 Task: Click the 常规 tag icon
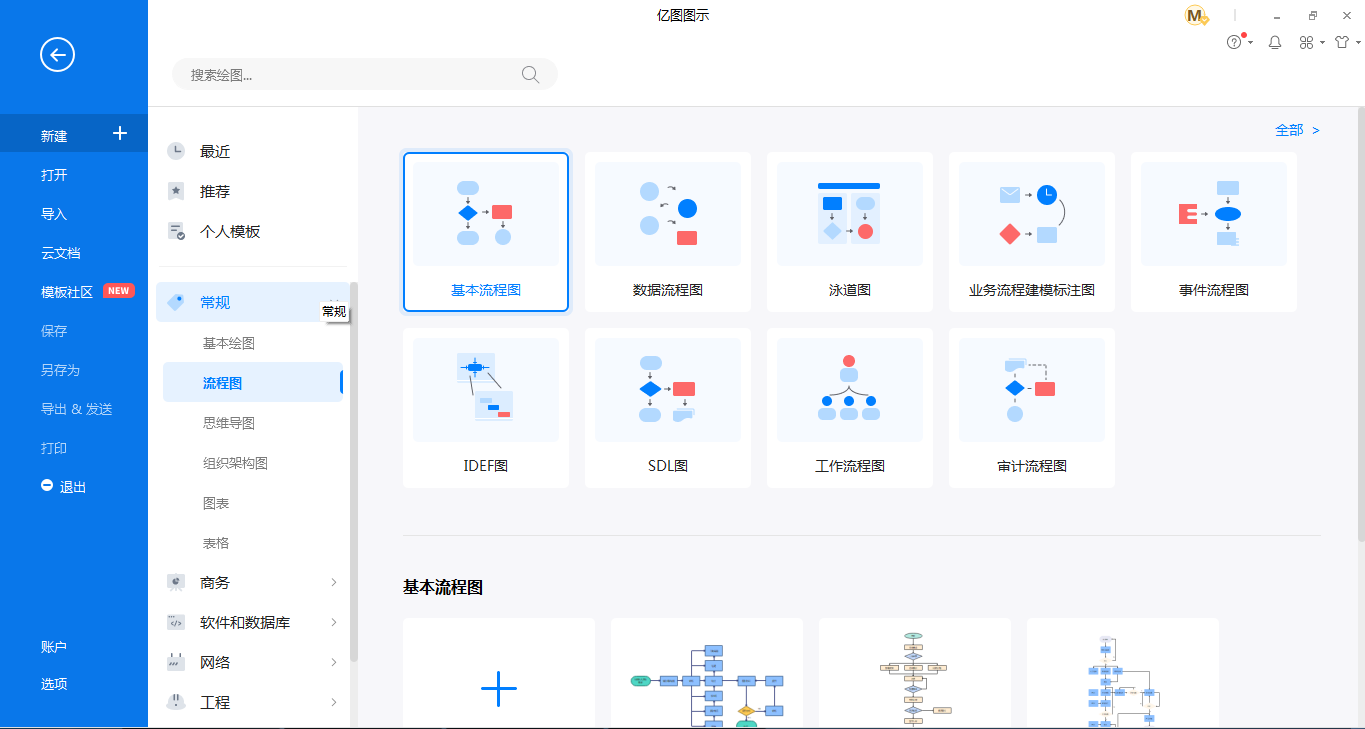[176, 302]
